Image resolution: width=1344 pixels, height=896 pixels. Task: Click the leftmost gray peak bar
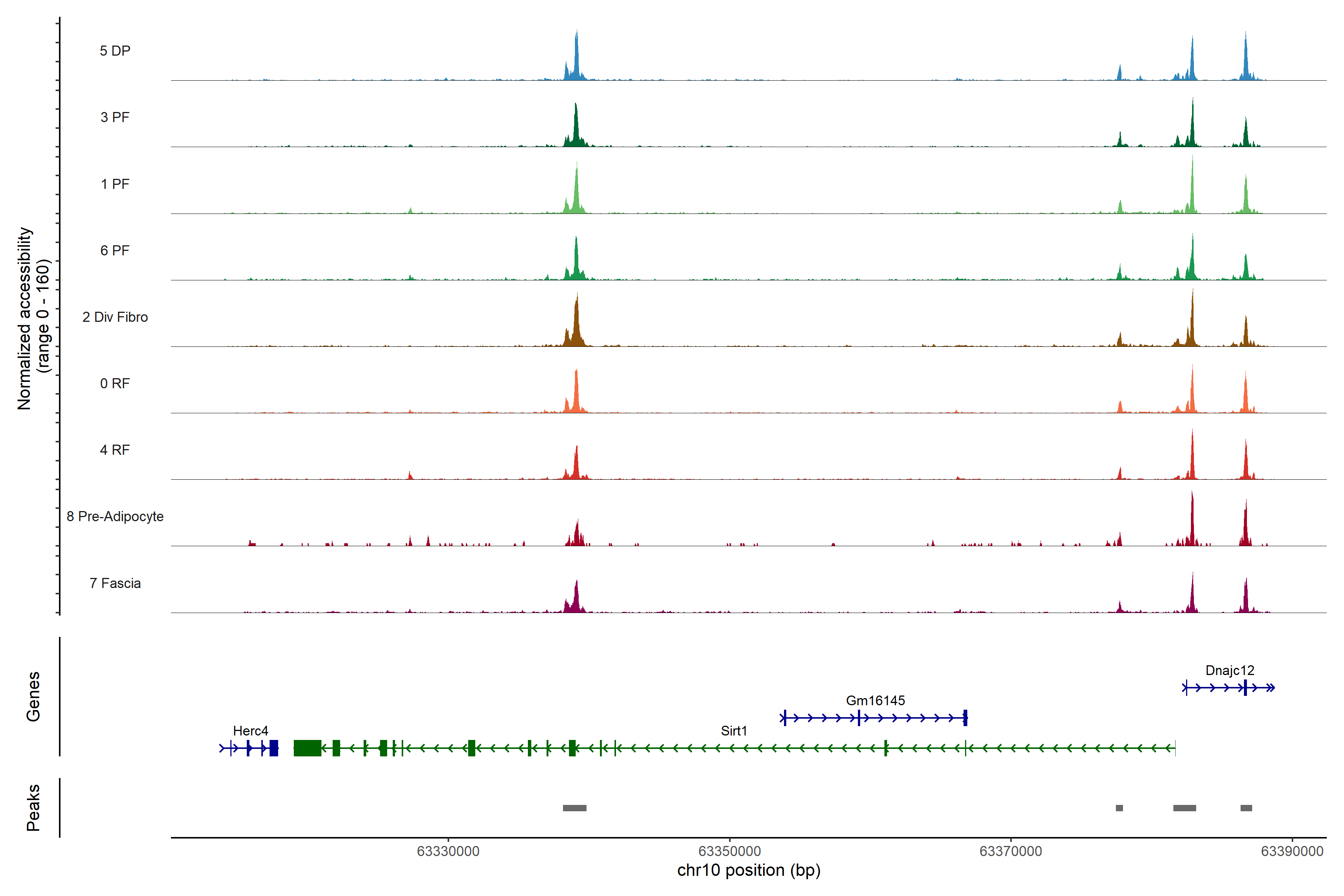(x=574, y=808)
